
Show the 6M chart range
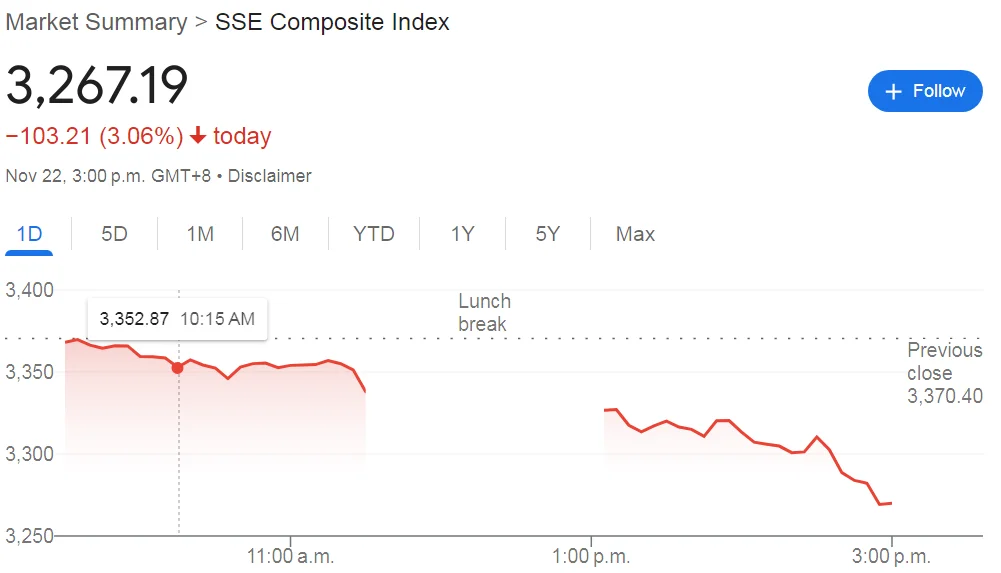click(x=285, y=234)
